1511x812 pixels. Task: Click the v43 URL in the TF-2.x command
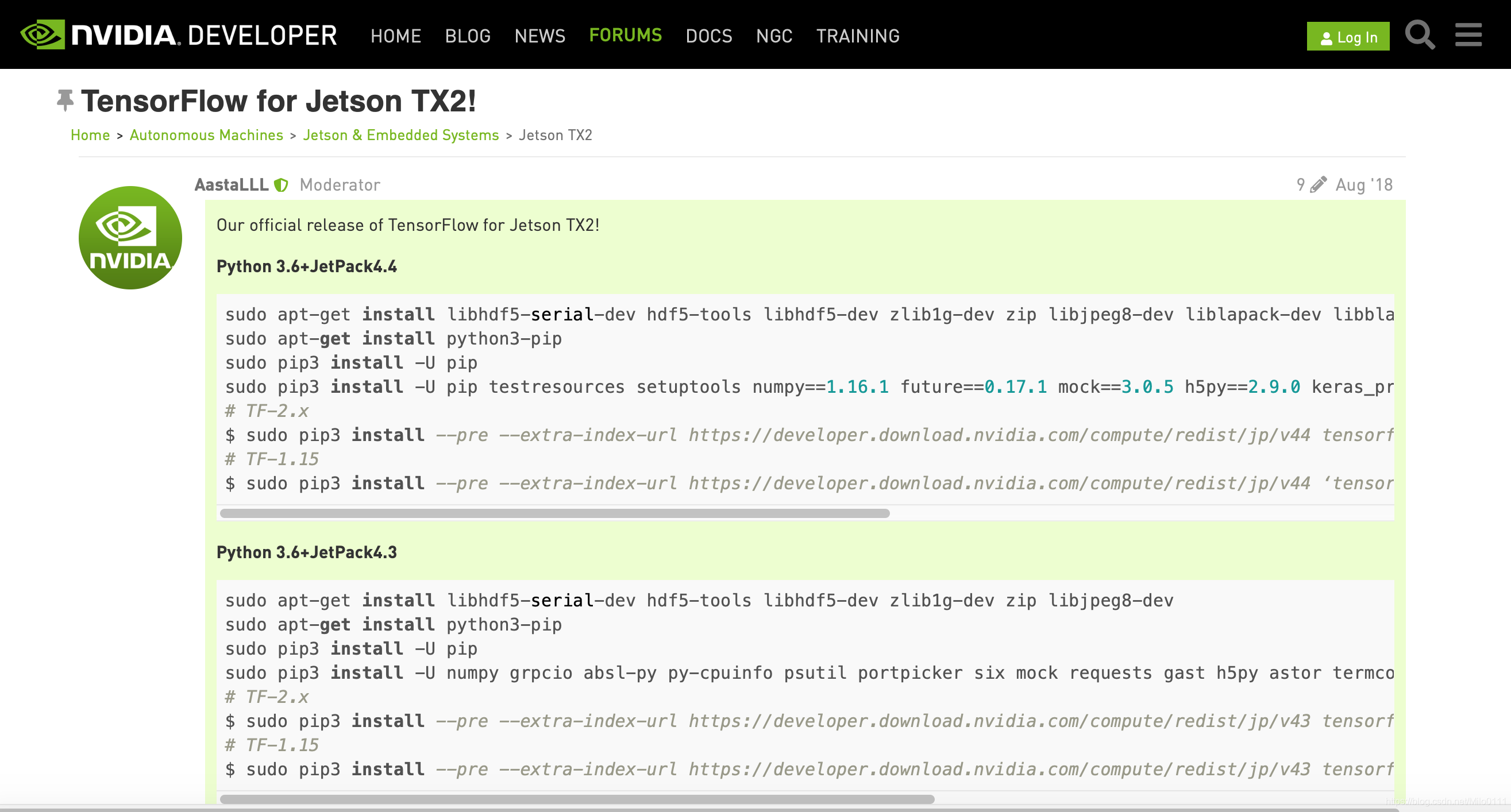click(1000, 721)
